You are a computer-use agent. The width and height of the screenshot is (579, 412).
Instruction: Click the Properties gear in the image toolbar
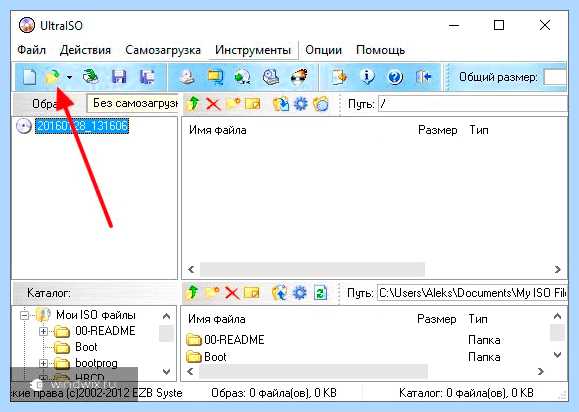(x=301, y=104)
